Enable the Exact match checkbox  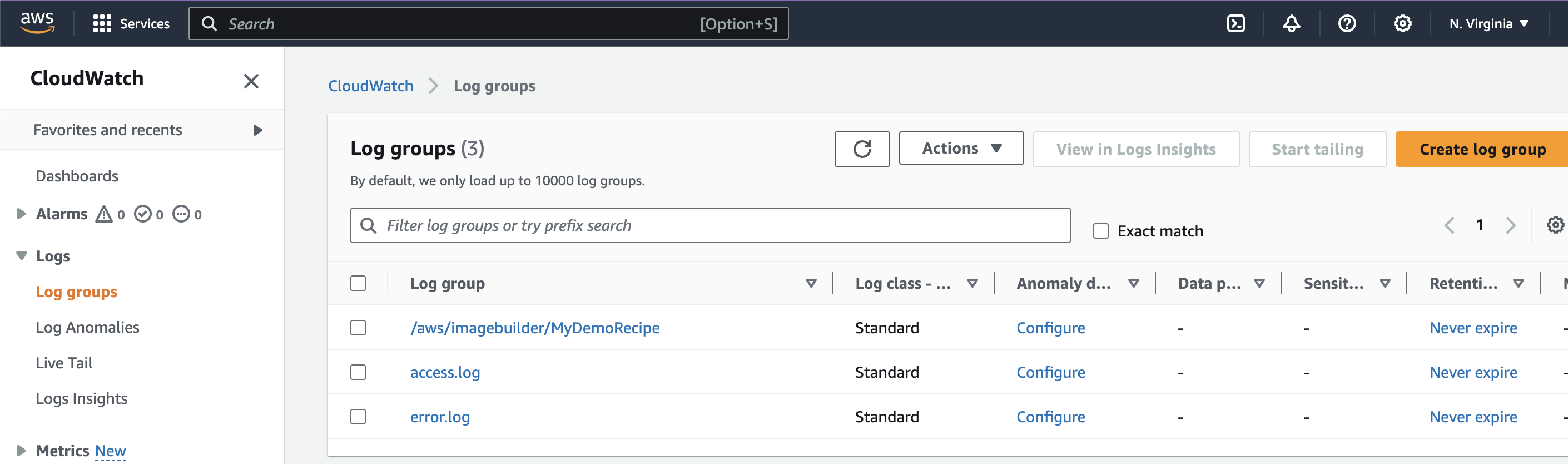click(1100, 231)
